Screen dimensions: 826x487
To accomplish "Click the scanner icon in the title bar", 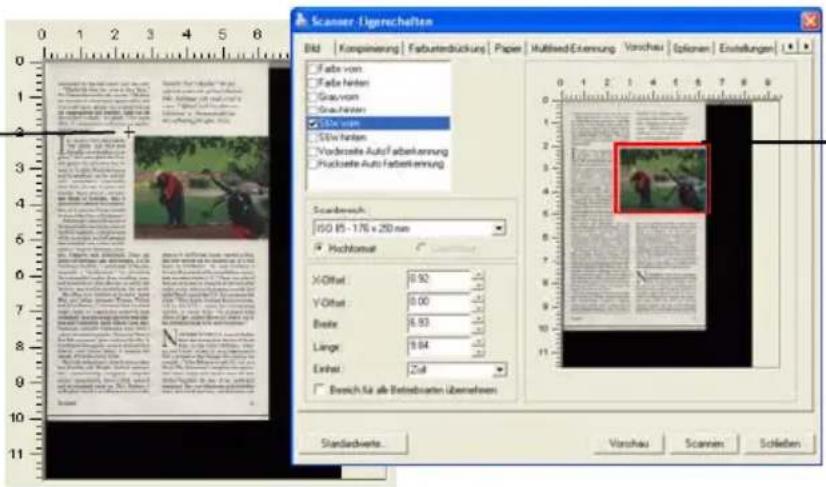I will 301,21.
